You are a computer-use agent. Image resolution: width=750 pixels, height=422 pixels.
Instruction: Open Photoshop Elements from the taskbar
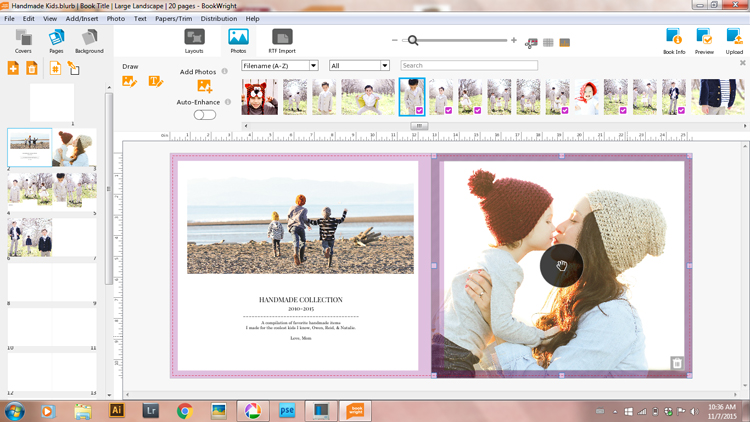(x=287, y=411)
